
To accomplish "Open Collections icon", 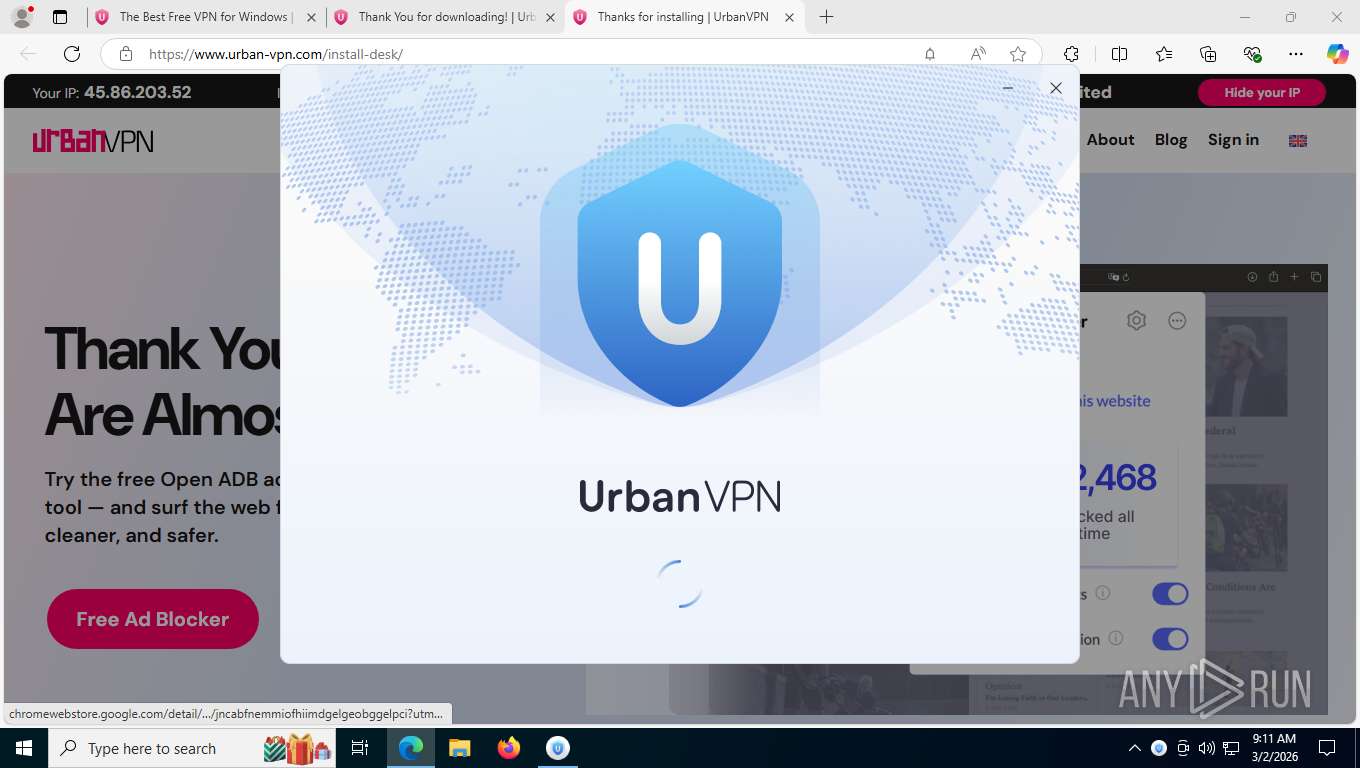I will [x=1208, y=54].
